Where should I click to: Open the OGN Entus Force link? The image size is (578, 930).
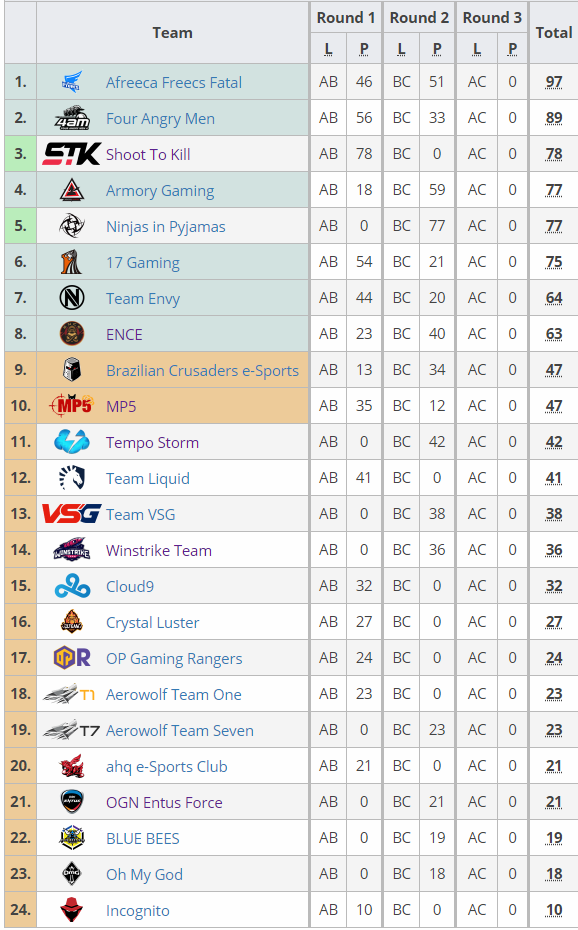pyautogui.click(x=164, y=802)
